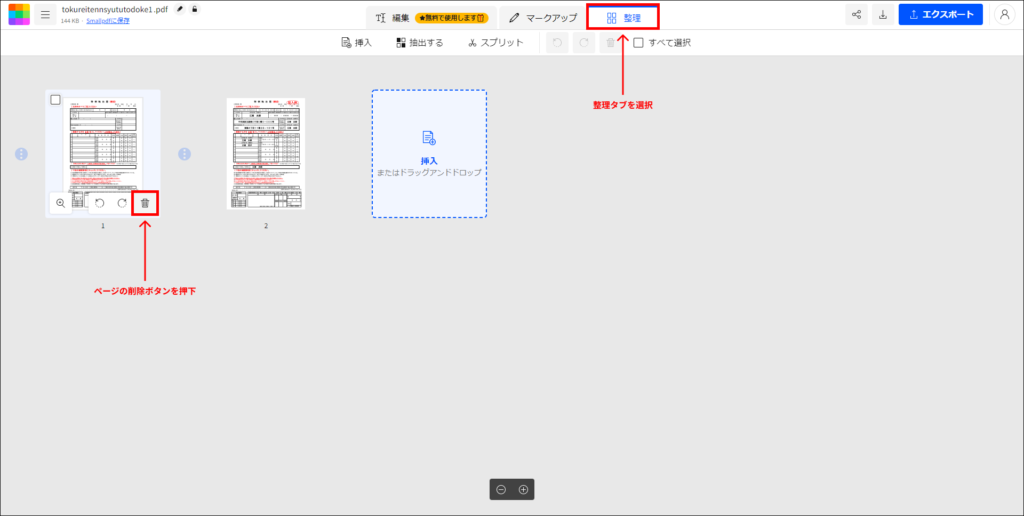
Task: Check the page 1 selection checkbox
Action: point(56,100)
